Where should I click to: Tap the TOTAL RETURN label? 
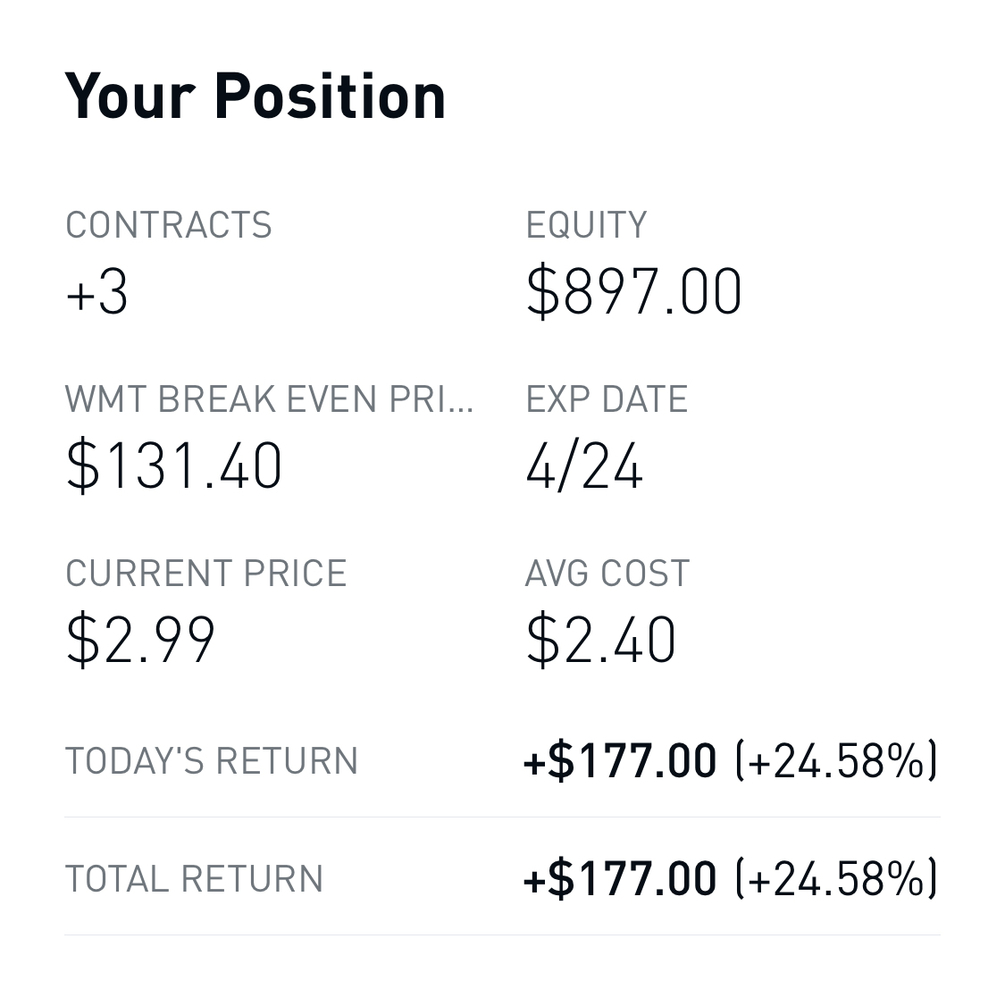194,879
